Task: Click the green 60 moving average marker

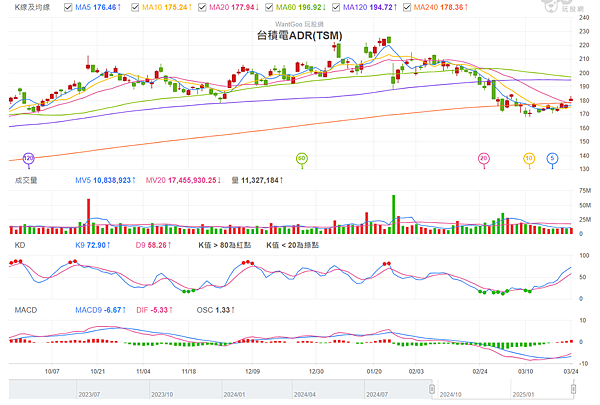Action: (x=302, y=159)
